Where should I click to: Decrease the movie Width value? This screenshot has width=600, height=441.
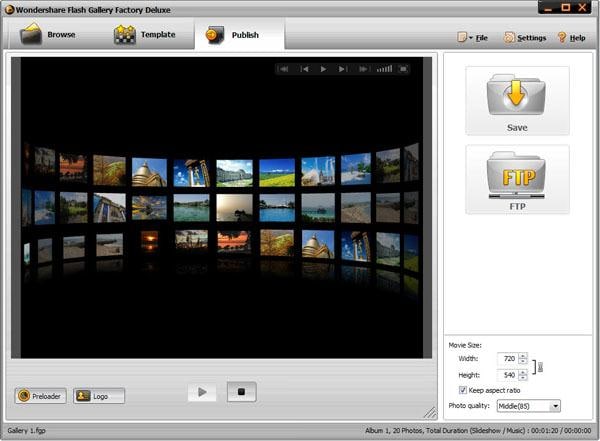pyautogui.click(x=523, y=361)
